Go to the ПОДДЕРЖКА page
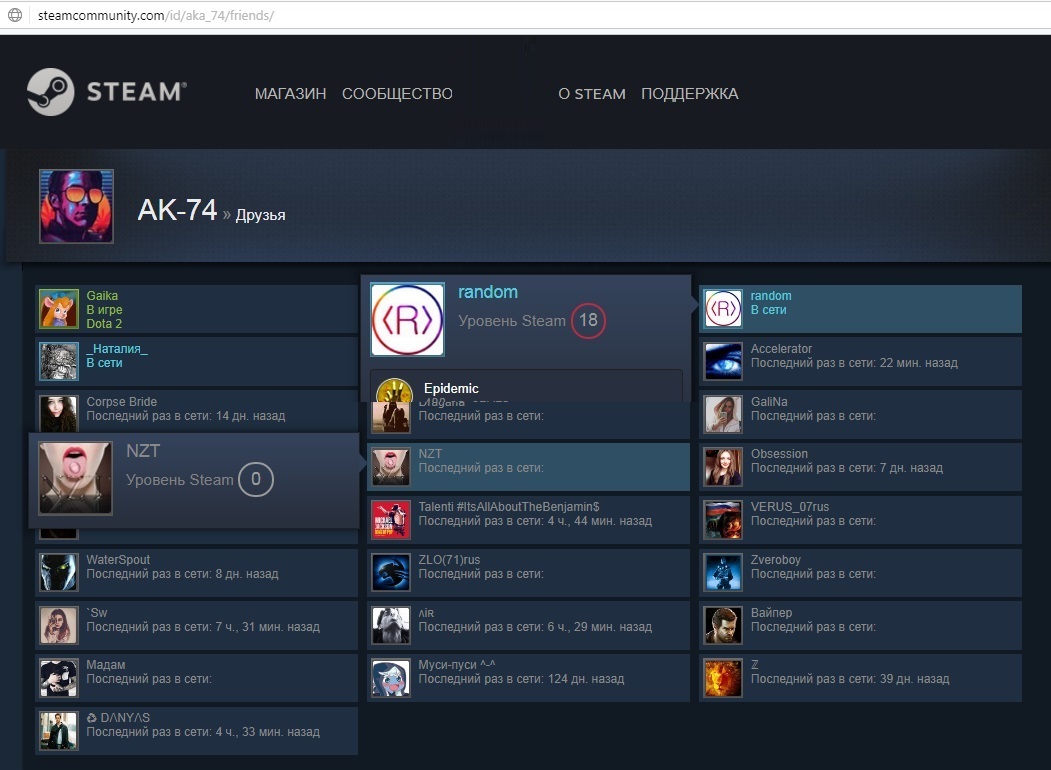The image size is (1051, 770). click(689, 94)
